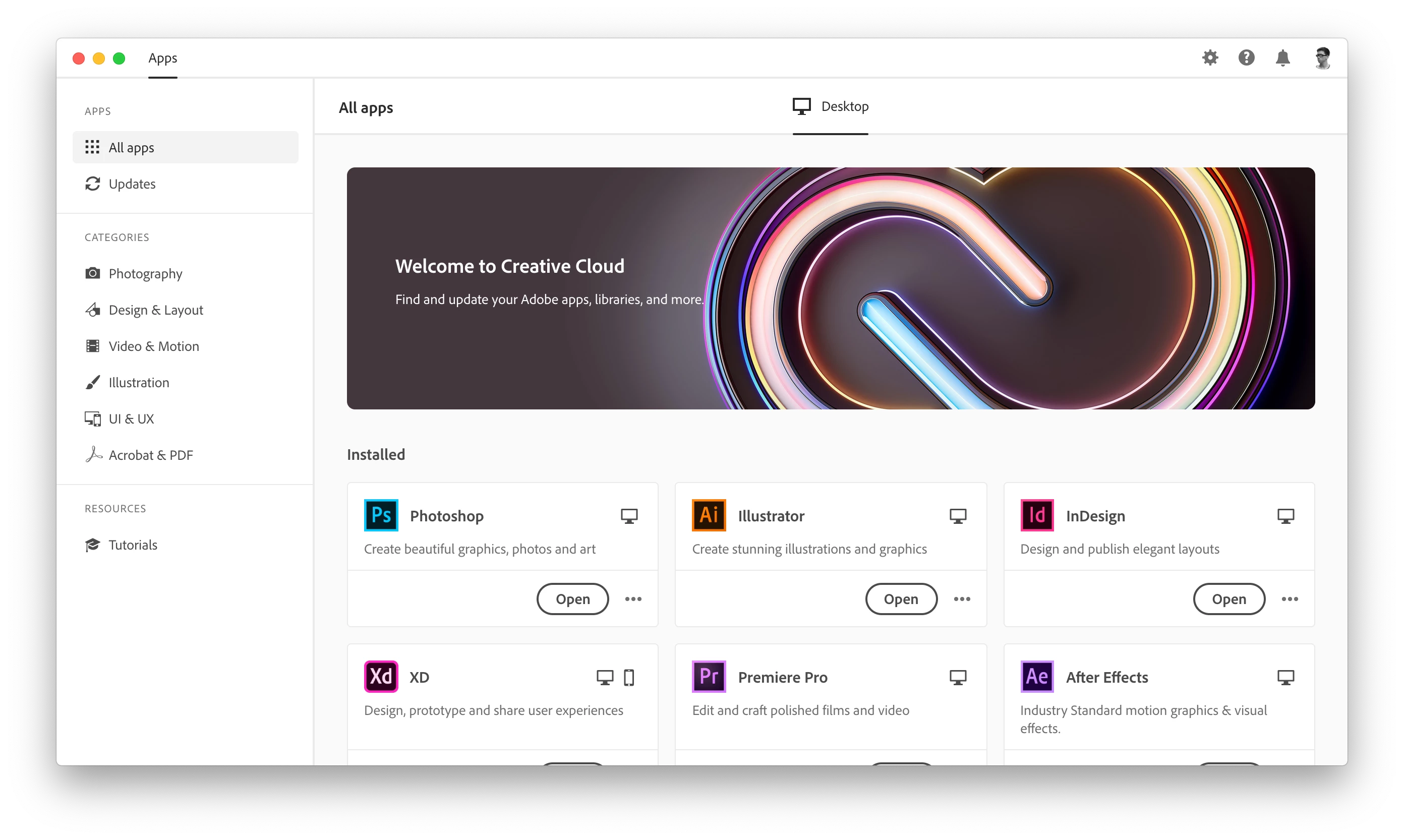Select the Photography category
Viewport: 1404px width, 840px height.
(145, 274)
